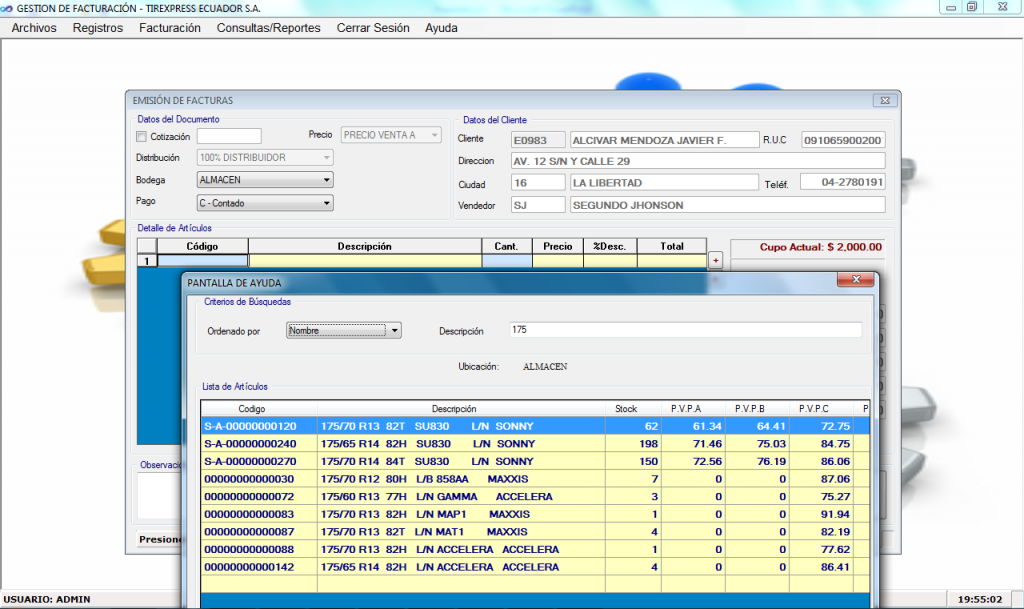Close the Emisión de Facturas window
This screenshot has width=1024, height=609.
(882, 101)
